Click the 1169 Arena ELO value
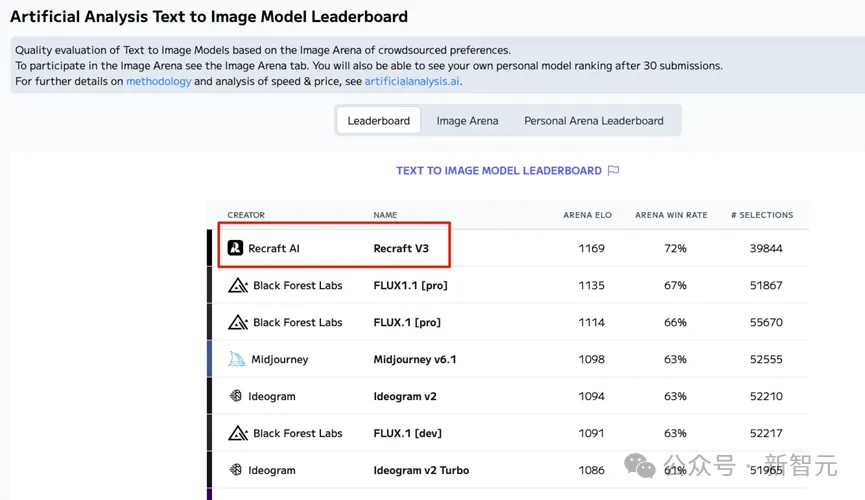The height and width of the screenshot is (500, 865). [x=591, y=248]
